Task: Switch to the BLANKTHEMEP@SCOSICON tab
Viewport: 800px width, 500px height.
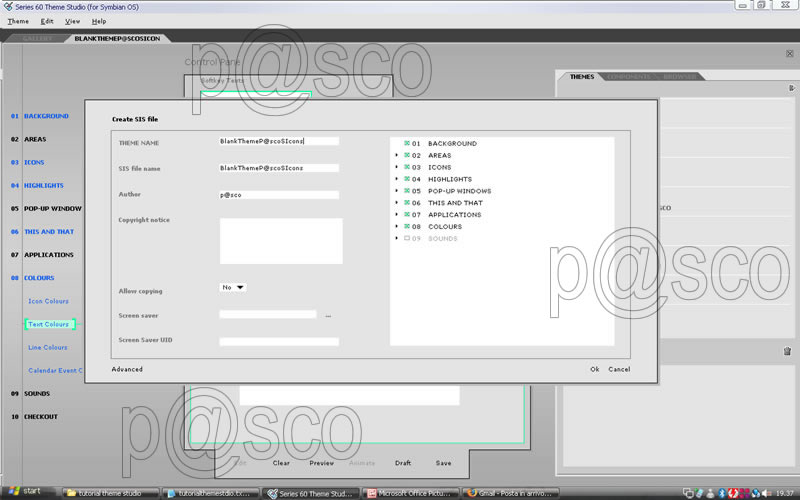Action: pos(117,38)
